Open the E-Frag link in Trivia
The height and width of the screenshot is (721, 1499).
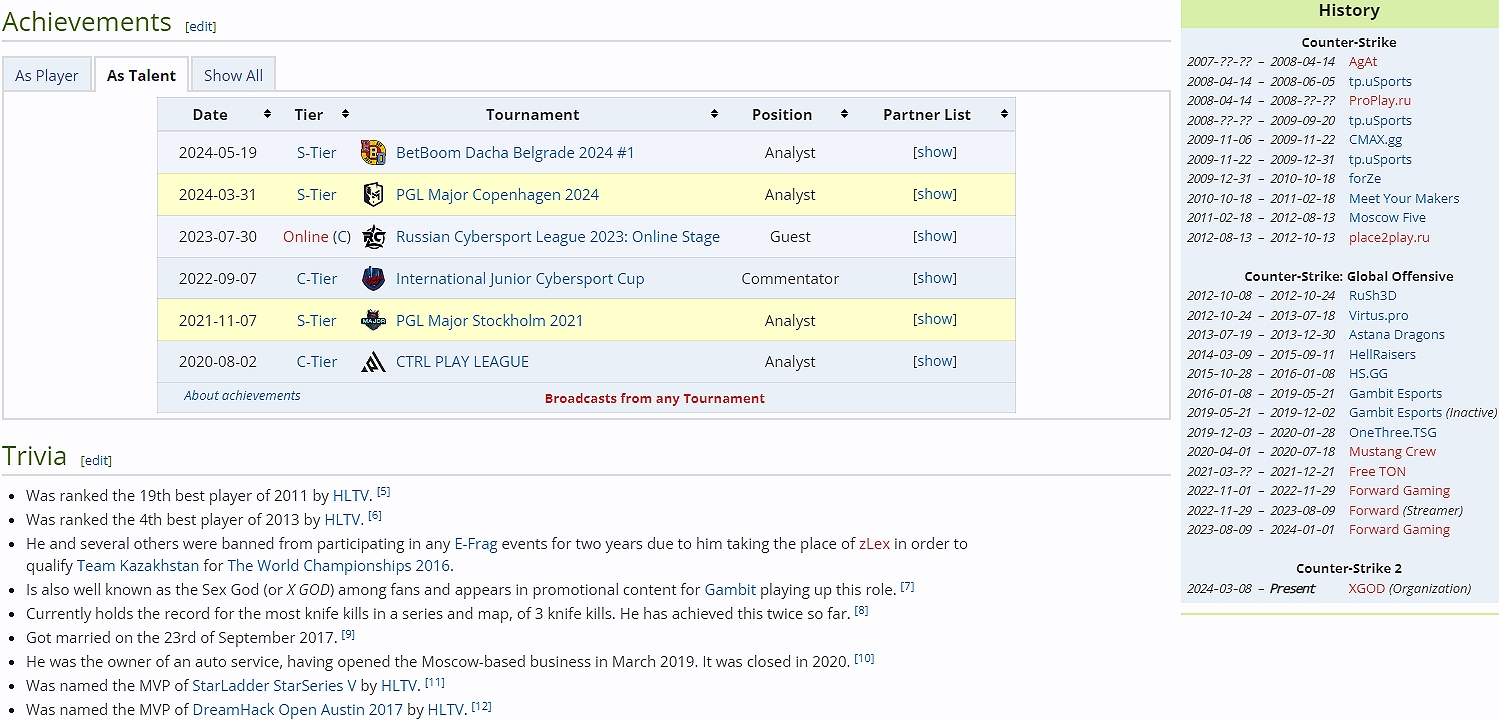476,544
